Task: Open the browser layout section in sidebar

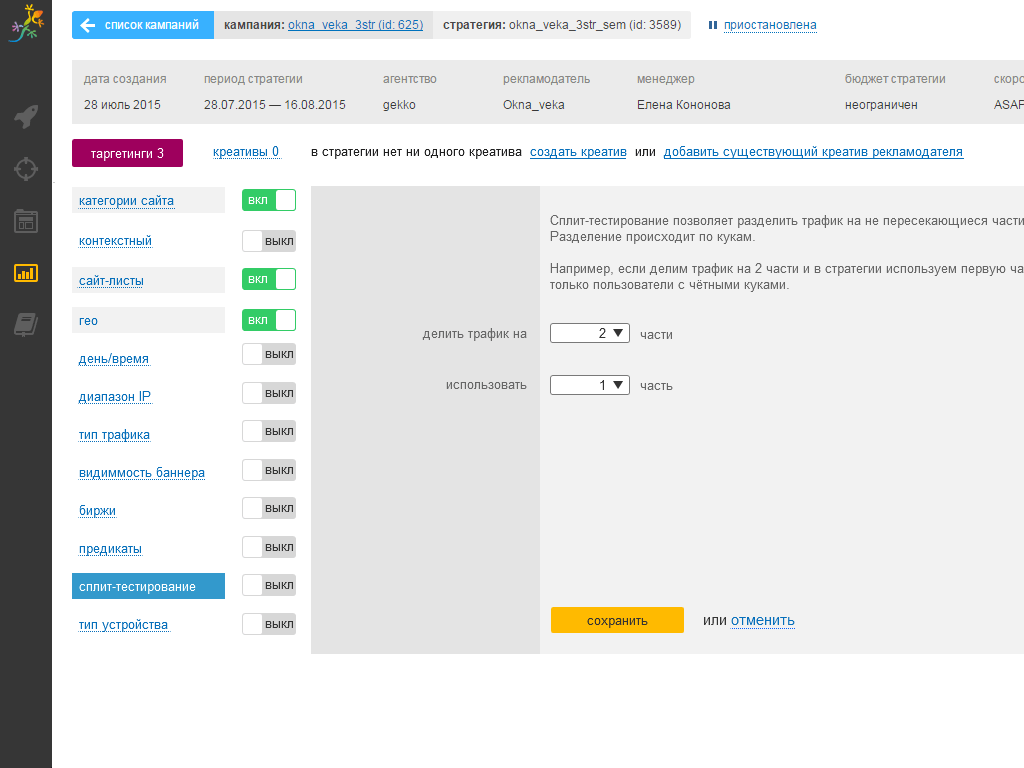Action: pyautogui.click(x=26, y=221)
